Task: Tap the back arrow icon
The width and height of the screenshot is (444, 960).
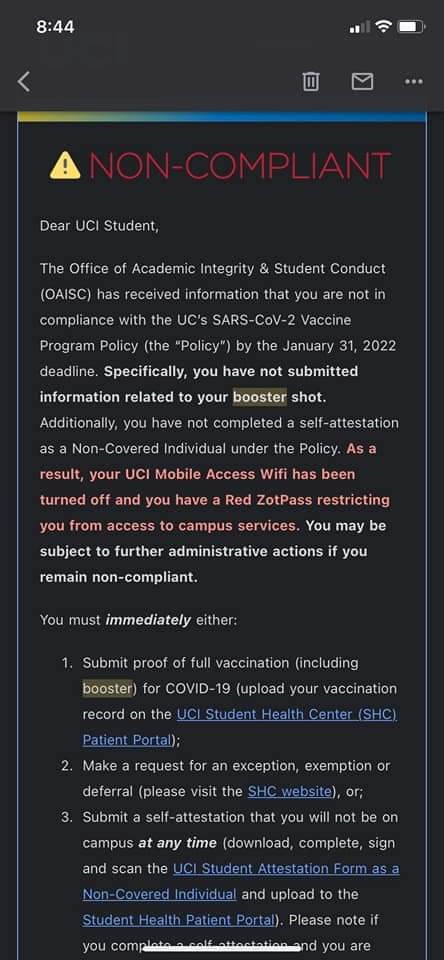Action: pyautogui.click(x=24, y=81)
